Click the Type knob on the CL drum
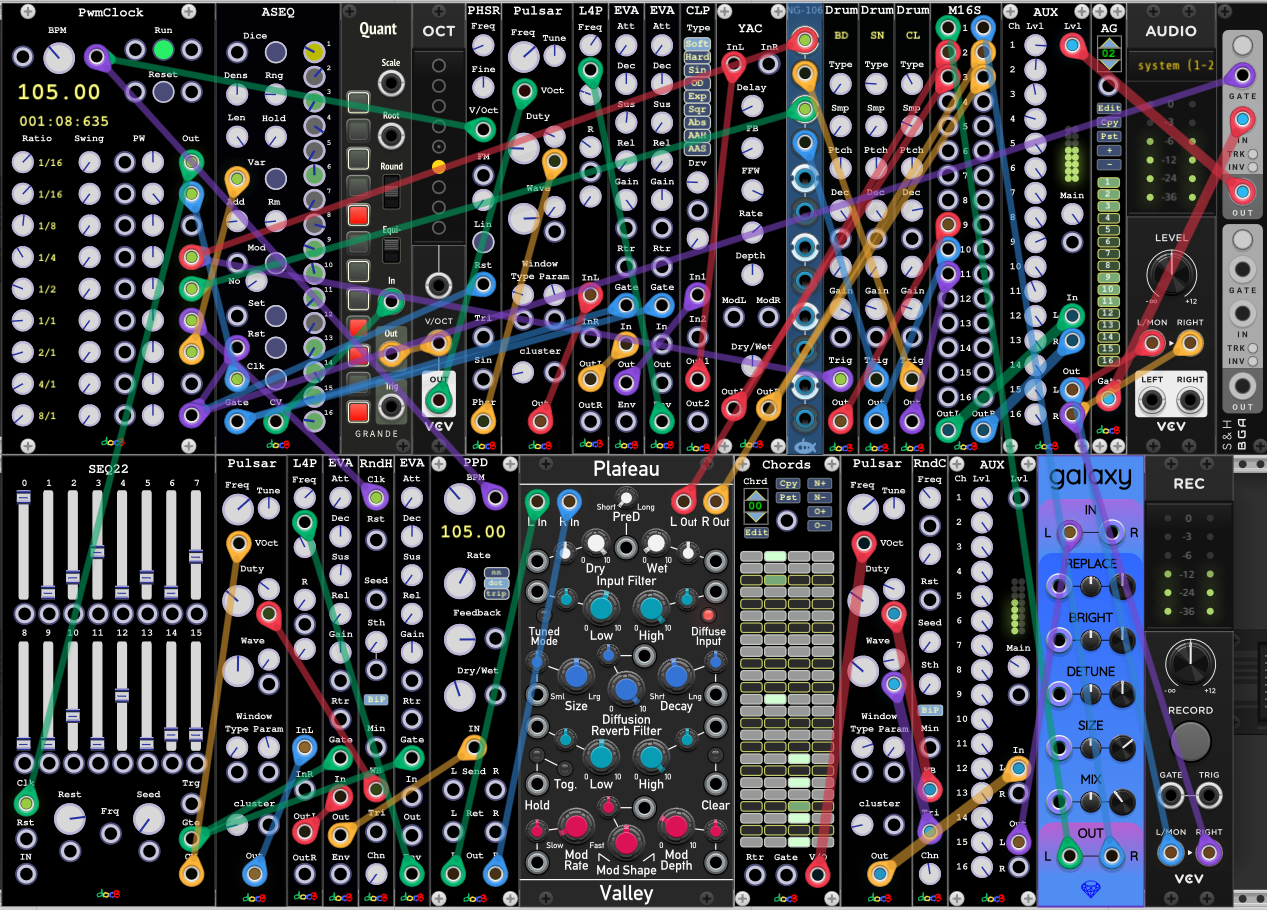Viewport: 1267px width, 910px height. point(911,85)
